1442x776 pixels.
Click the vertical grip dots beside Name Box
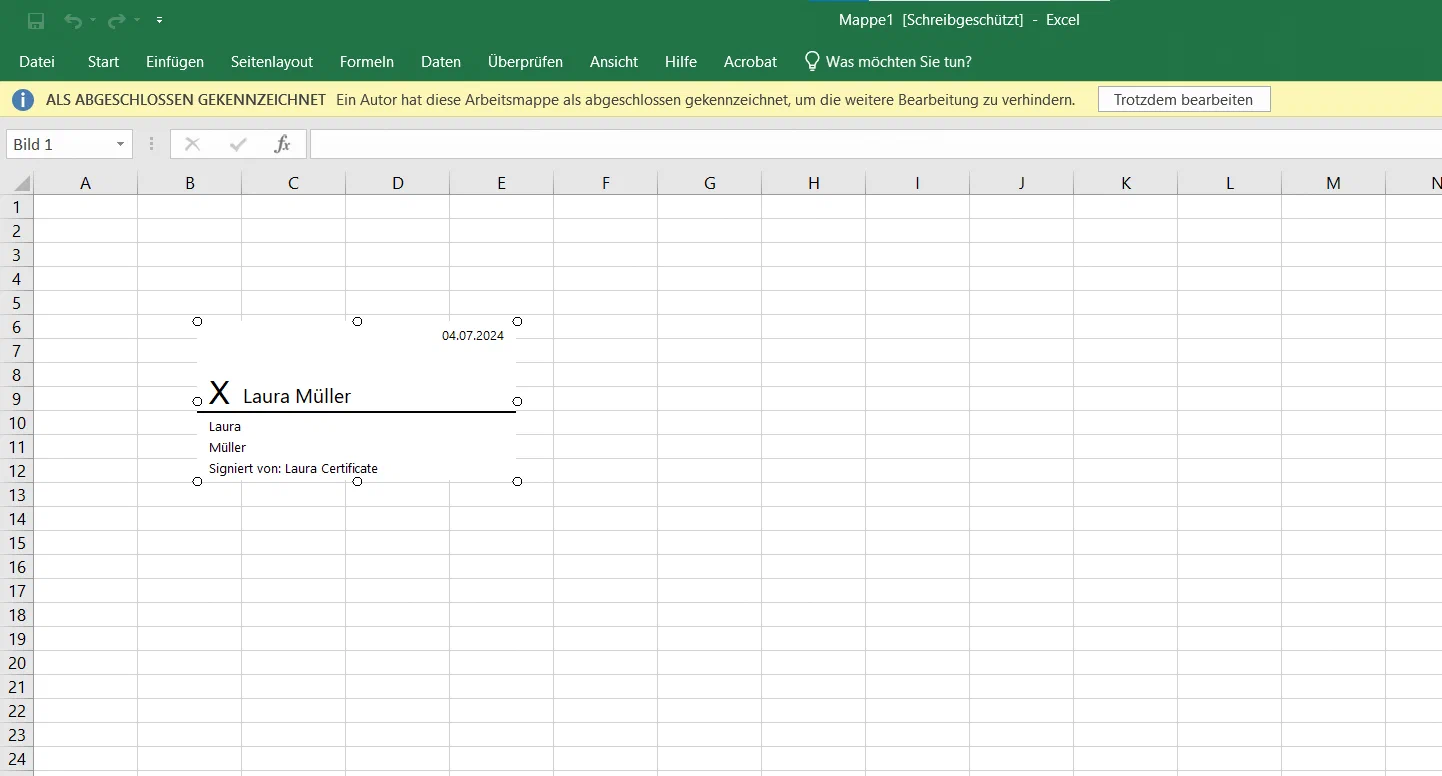point(151,144)
